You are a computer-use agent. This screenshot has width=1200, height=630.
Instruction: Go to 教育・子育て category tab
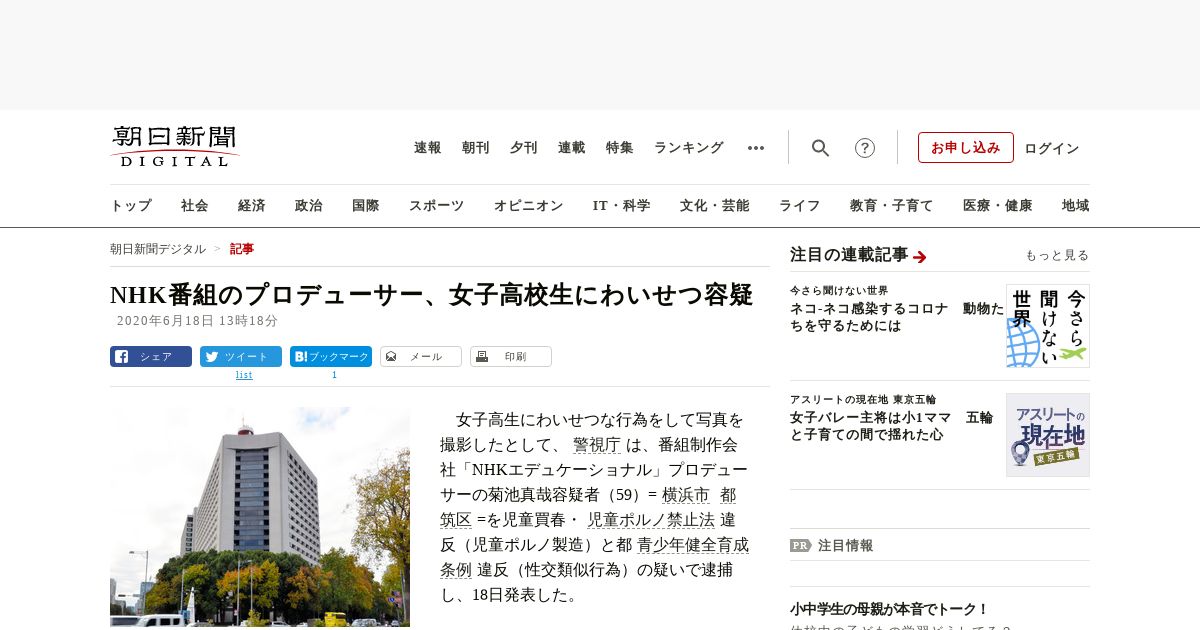(892, 206)
